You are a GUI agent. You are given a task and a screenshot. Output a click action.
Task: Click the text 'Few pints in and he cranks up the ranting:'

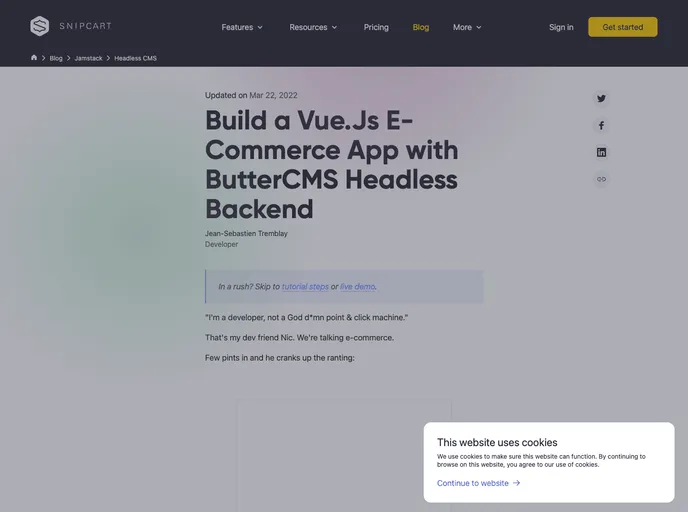[280, 358]
